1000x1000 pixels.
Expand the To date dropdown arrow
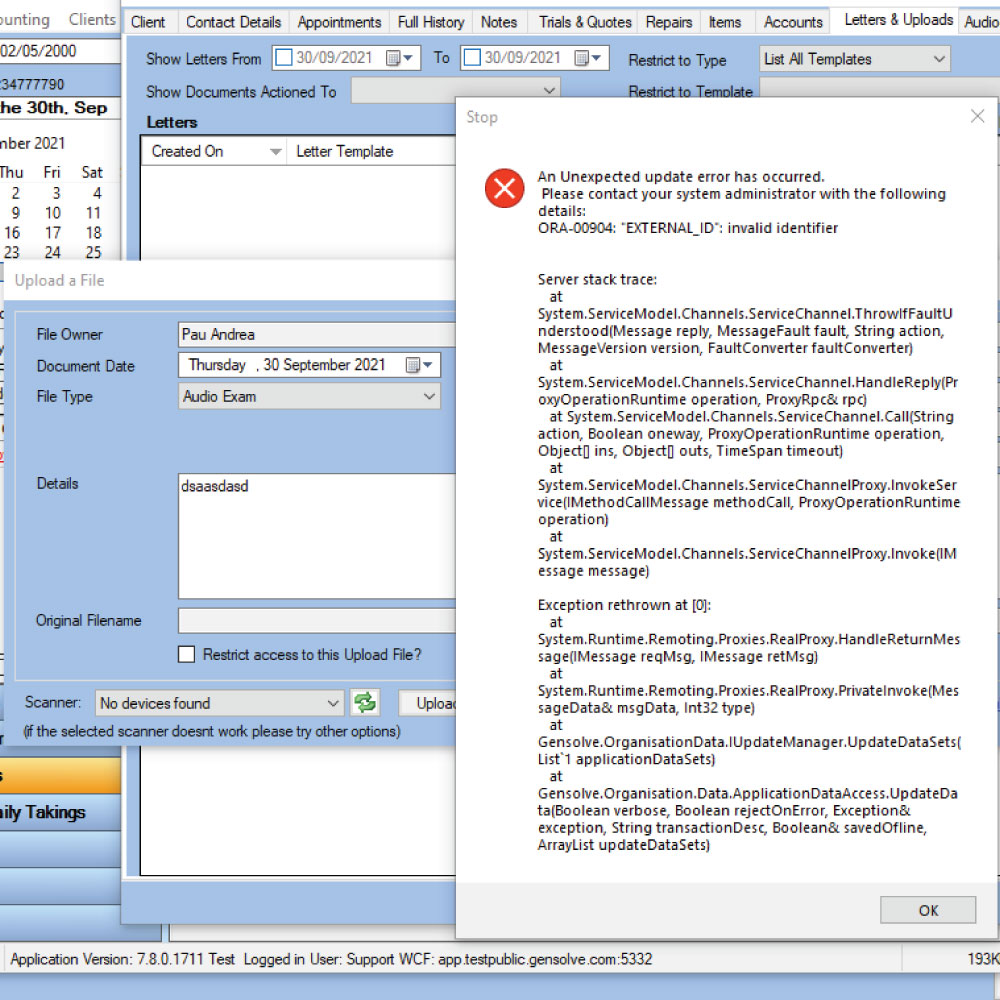(596, 58)
